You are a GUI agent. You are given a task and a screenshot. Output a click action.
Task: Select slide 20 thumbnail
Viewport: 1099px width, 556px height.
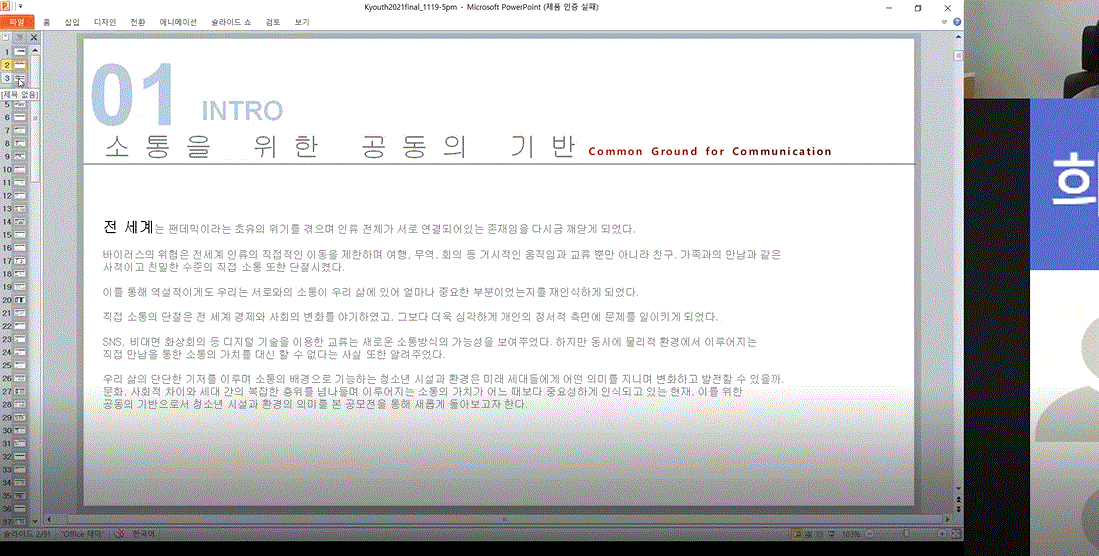coord(20,300)
